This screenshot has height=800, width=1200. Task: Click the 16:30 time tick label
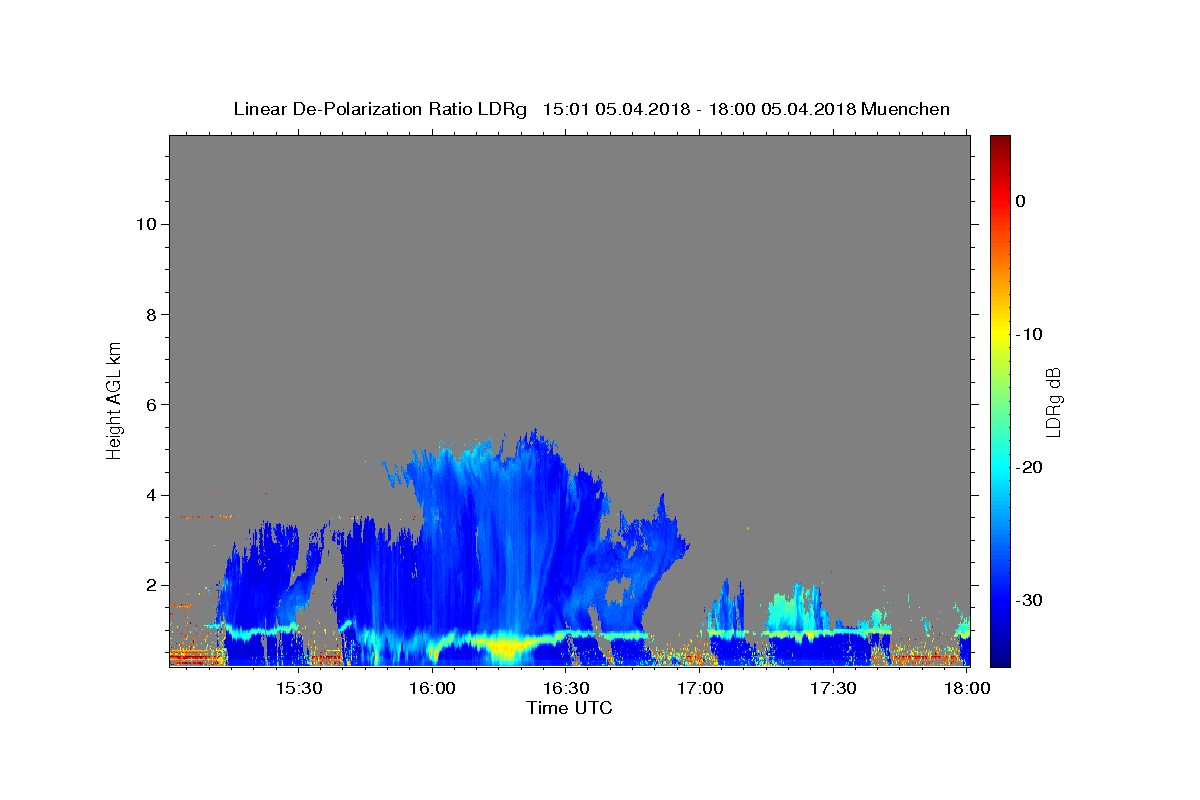coord(565,689)
